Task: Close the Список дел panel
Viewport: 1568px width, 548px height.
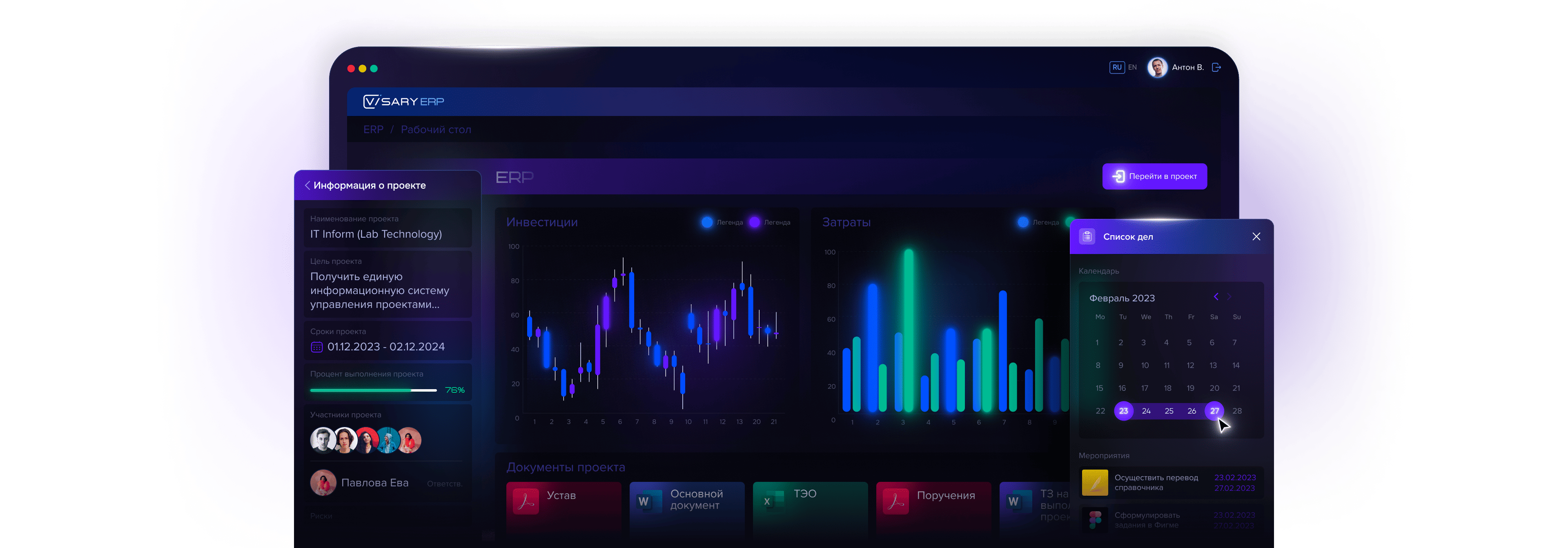Action: coord(1256,237)
